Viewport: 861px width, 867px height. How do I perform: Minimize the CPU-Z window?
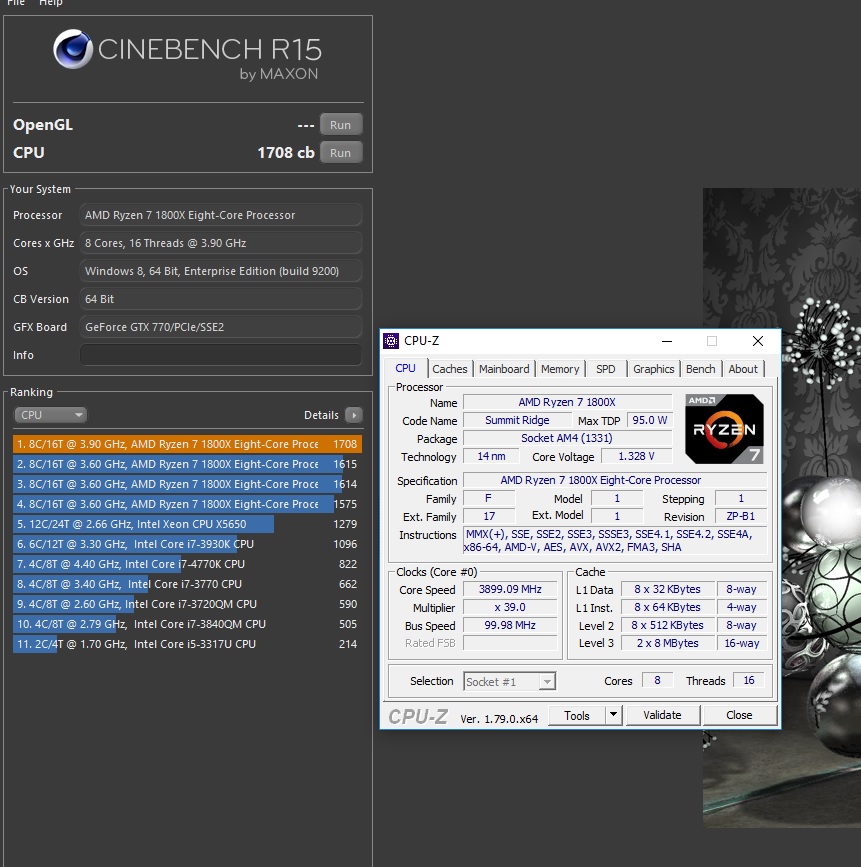click(x=667, y=341)
